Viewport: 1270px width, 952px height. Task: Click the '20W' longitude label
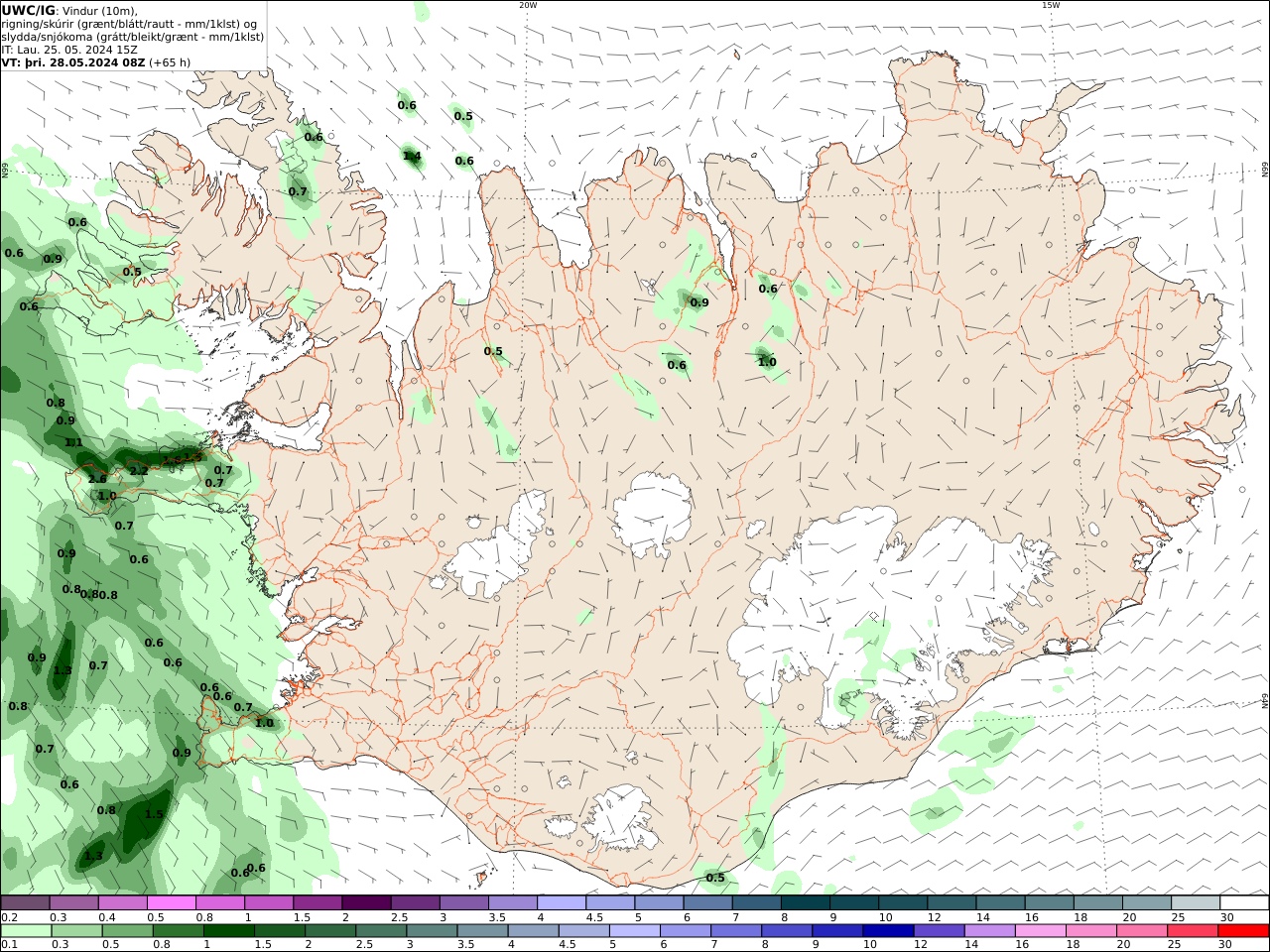528,5
